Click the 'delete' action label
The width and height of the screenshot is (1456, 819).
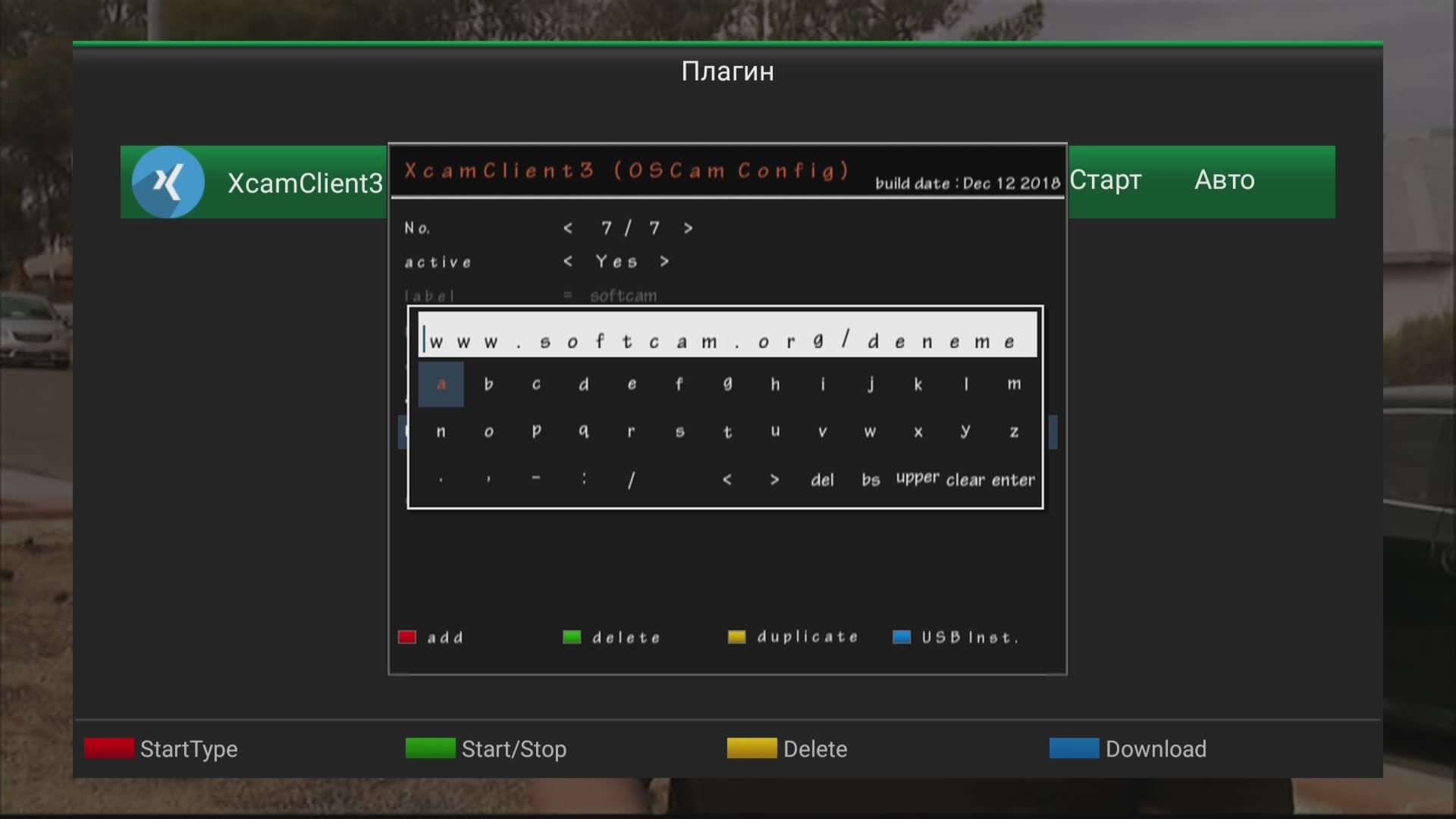626,638
